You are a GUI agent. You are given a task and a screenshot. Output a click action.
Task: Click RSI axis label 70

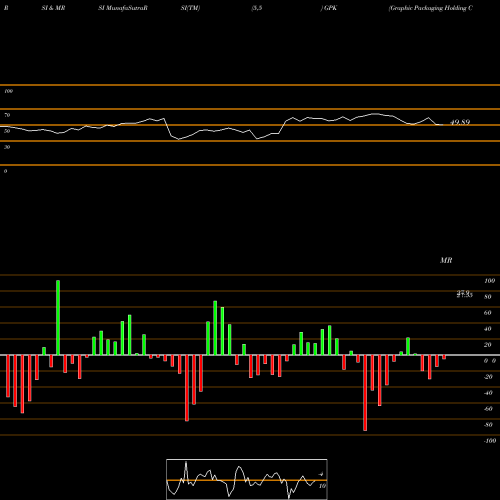7,115
